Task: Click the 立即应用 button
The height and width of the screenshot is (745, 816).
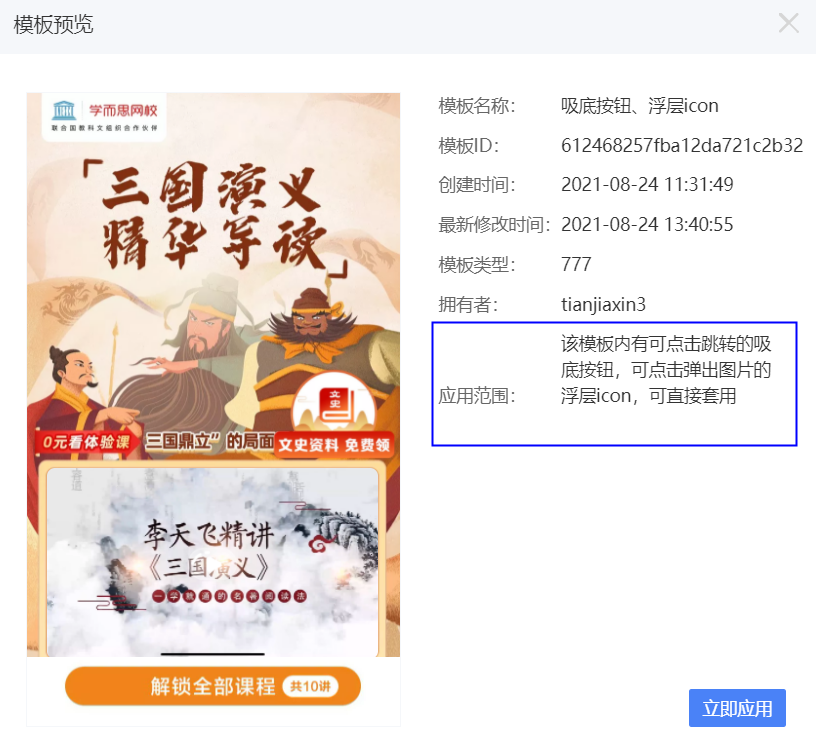Action: click(737, 708)
